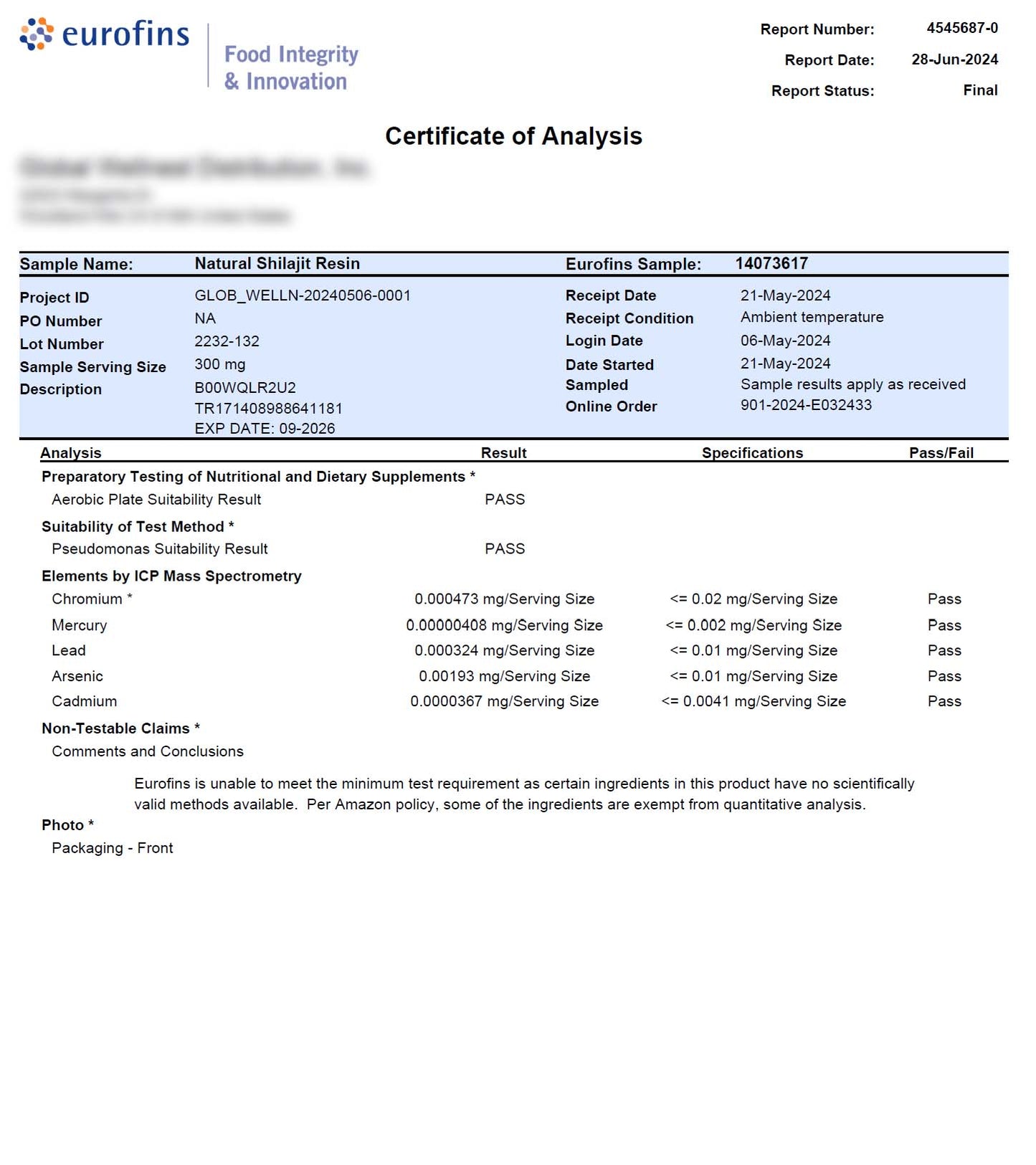Click the Pass/Fail column header
The image size is (1036, 1165).
click(941, 452)
